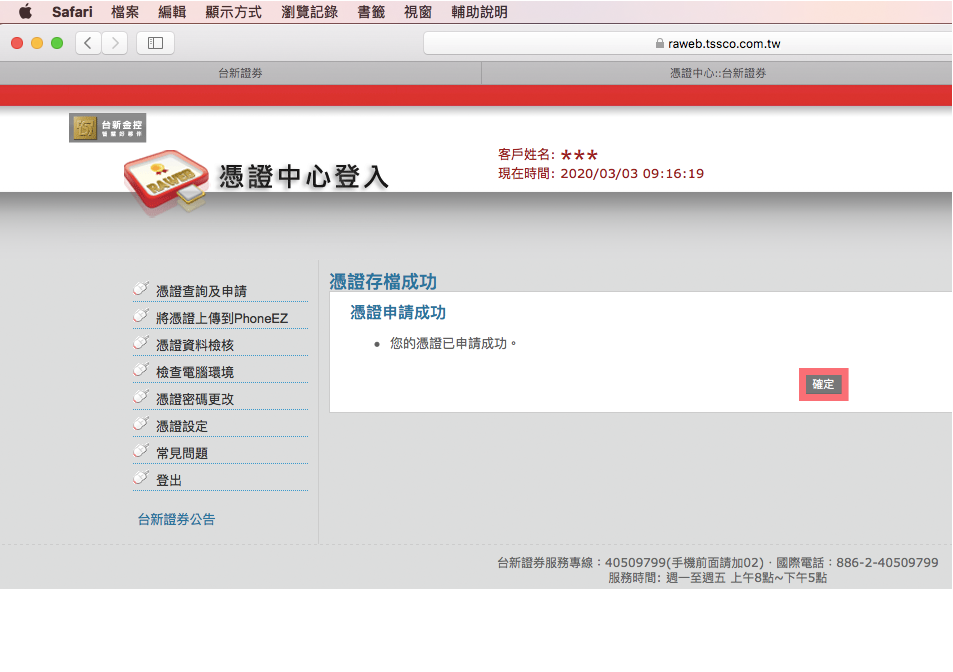
Task: Open the 編輯 menu
Action: 172,12
